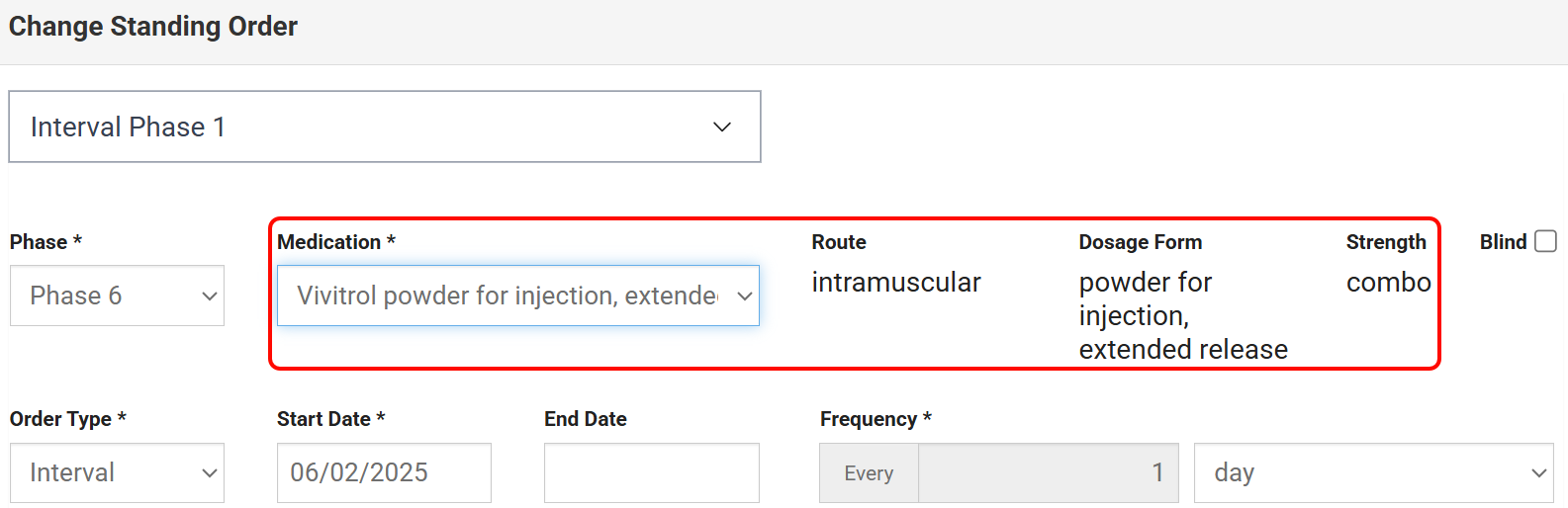The height and width of the screenshot is (508, 1568).
Task: Click the Phase 6 dropdown arrow
Action: click(209, 296)
